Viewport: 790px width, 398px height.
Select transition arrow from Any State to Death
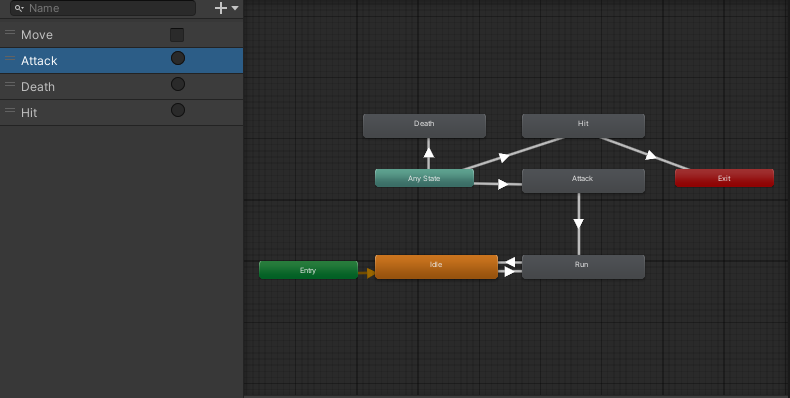point(429,153)
